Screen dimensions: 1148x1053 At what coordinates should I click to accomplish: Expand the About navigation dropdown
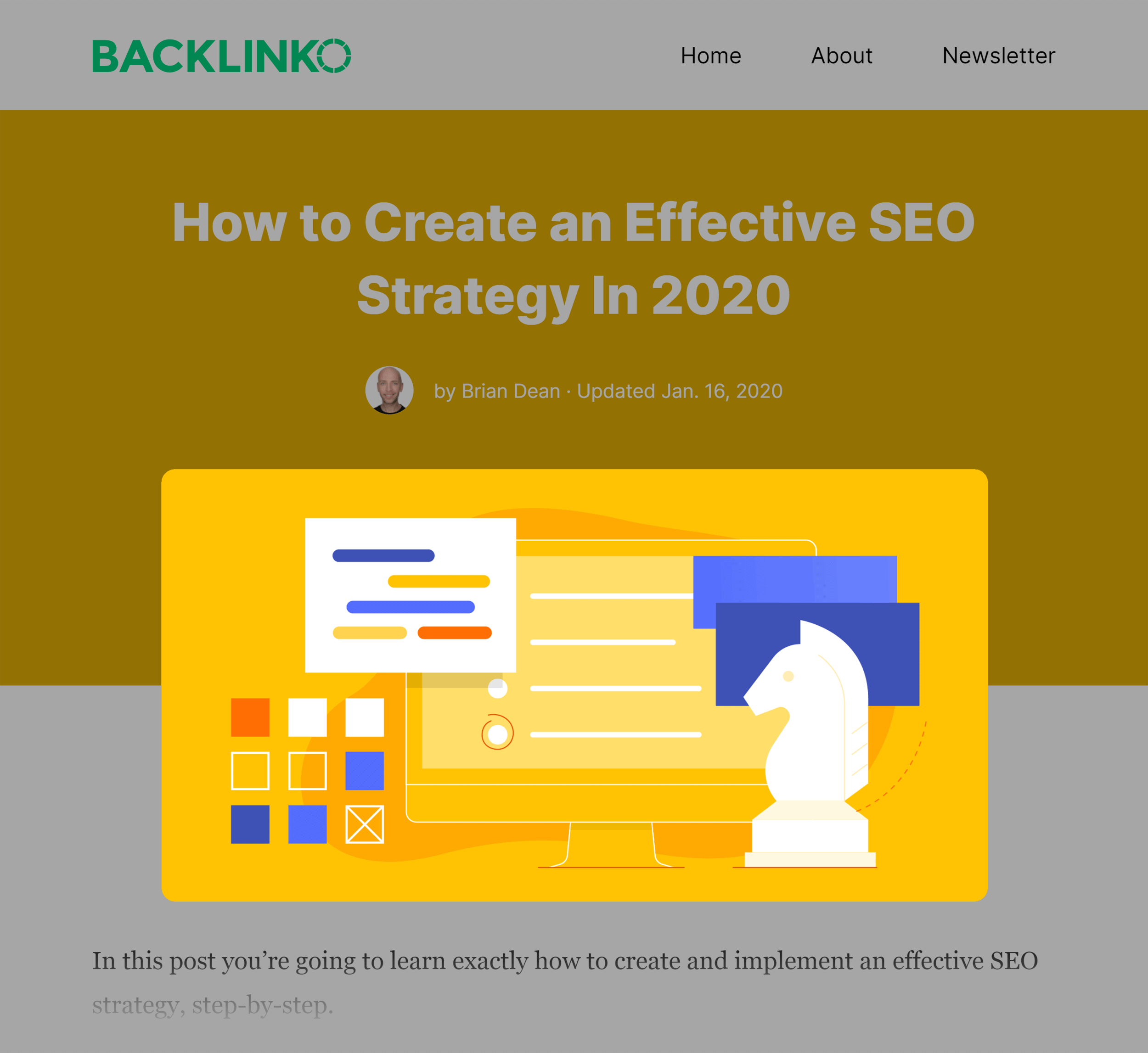pos(840,55)
